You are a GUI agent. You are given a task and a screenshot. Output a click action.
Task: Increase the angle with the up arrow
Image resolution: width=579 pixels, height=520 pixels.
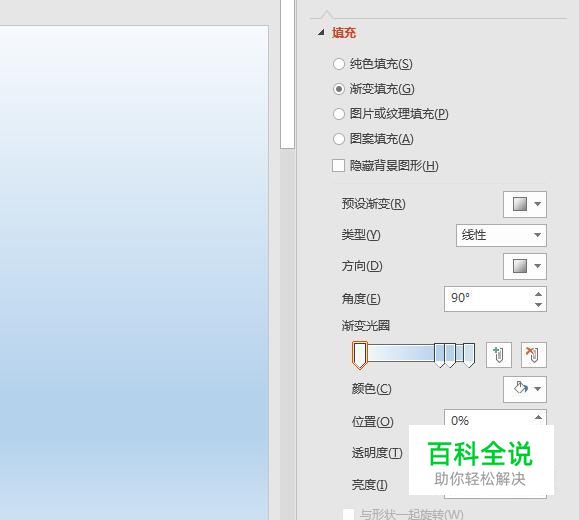coord(538,294)
